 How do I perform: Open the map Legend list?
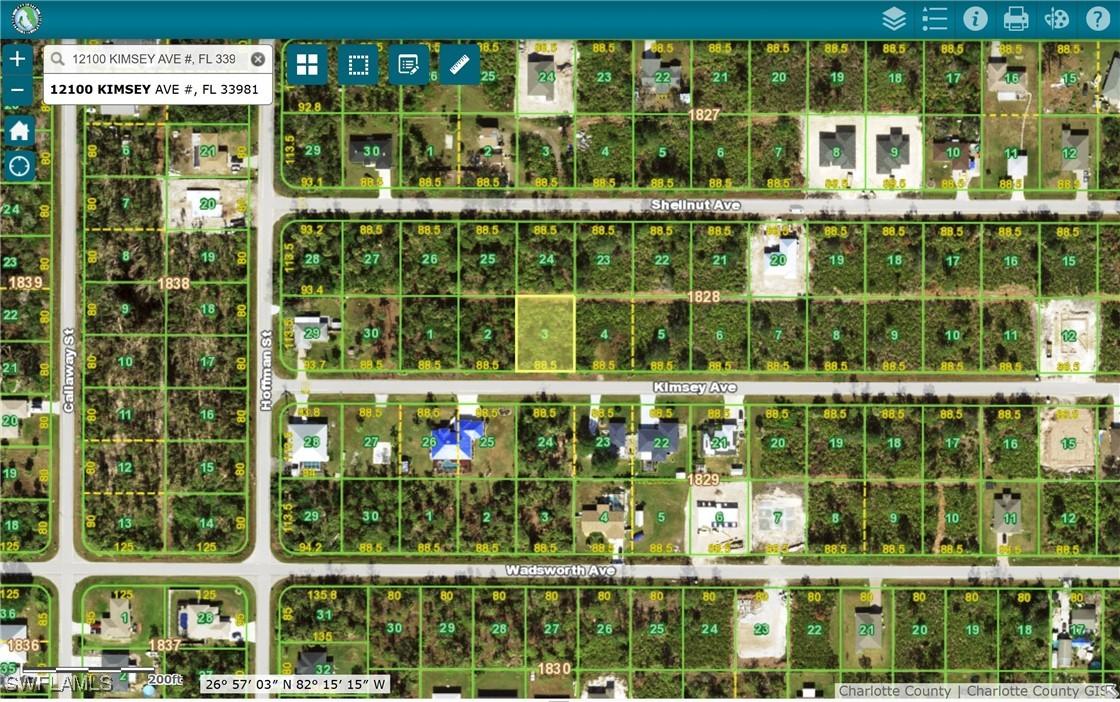(934, 17)
